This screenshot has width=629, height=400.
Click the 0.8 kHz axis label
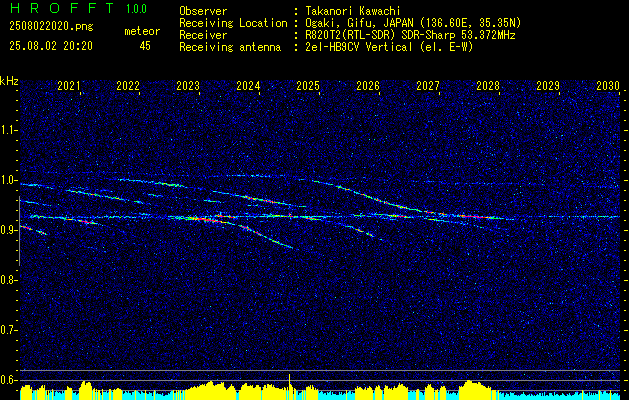[8, 280]
